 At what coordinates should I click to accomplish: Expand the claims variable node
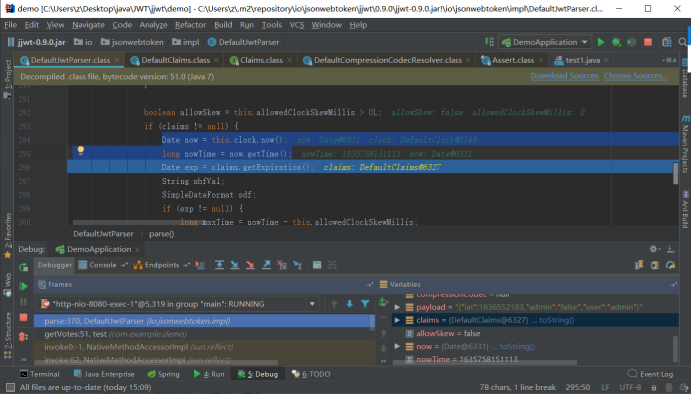pyautogui.click(x=397, y=320)
